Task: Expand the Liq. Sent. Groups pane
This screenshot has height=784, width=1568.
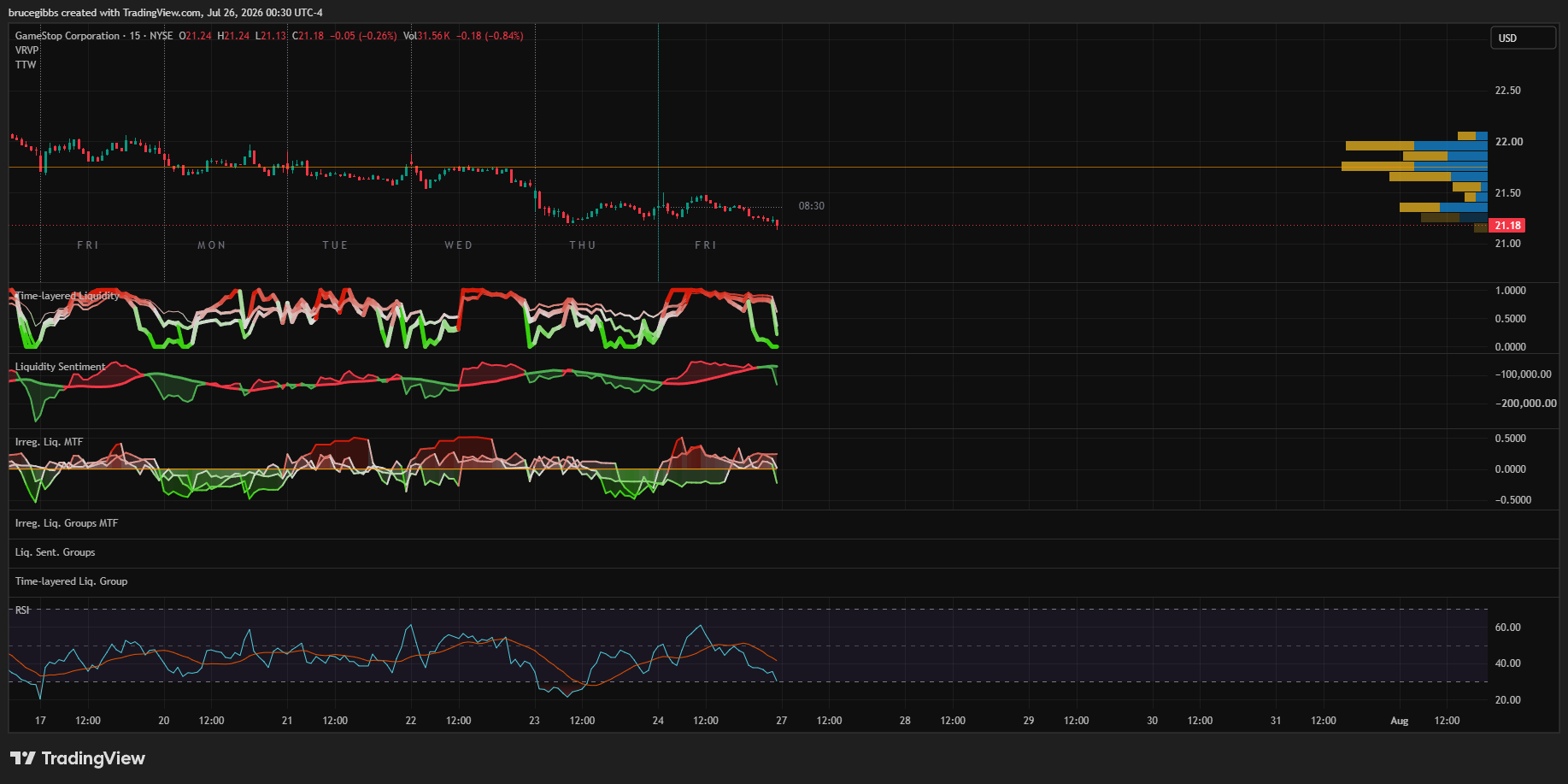Action: [x=56, y=552]
